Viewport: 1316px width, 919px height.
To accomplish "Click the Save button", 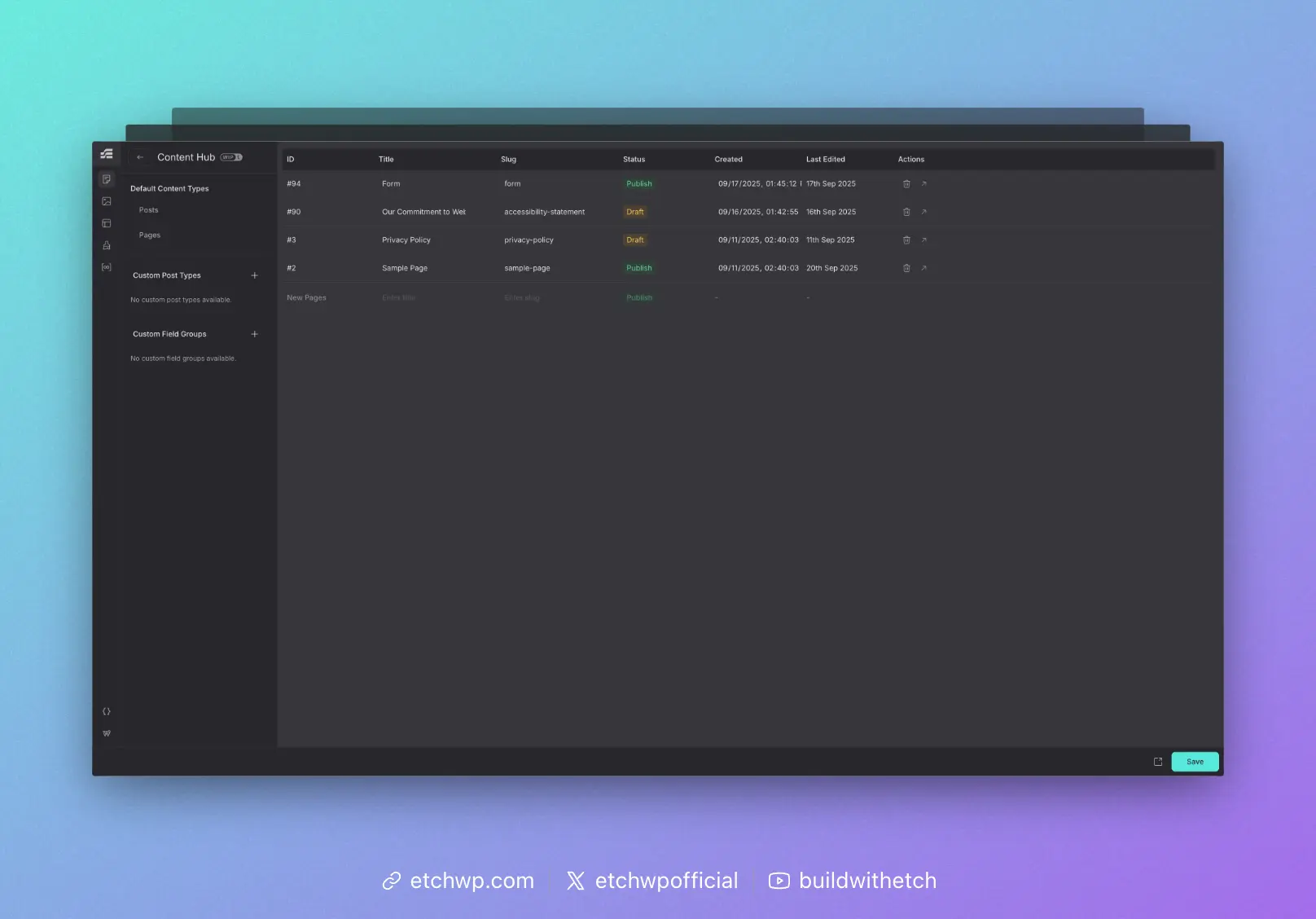I will 1195,762.
